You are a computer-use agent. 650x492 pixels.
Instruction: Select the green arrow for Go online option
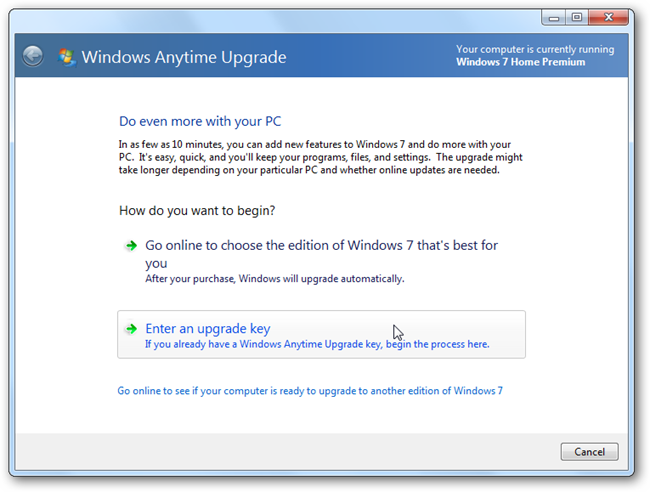coord(131,246)
